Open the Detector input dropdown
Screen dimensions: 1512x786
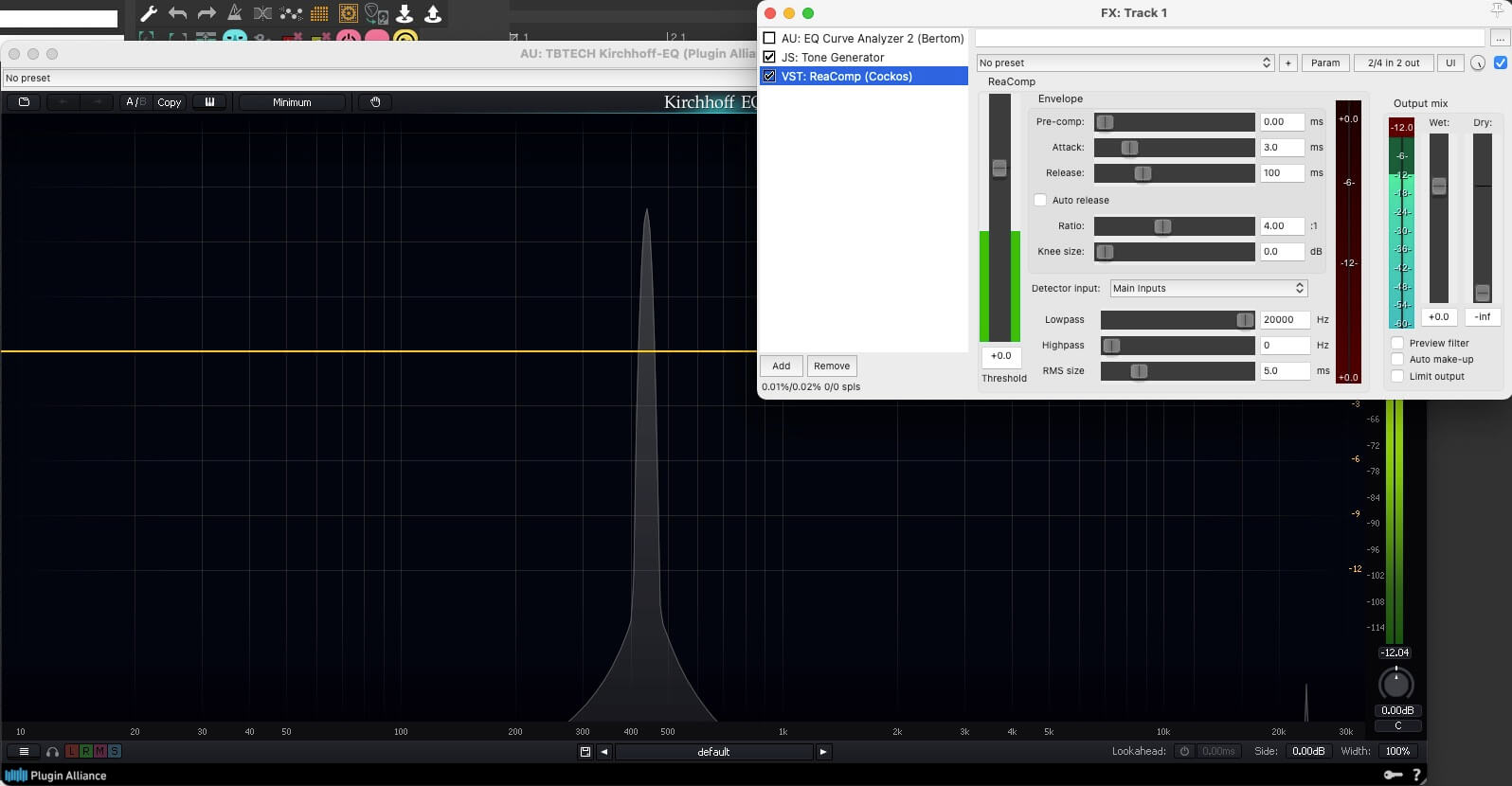pyautogui.click(x=1208, y=288)
